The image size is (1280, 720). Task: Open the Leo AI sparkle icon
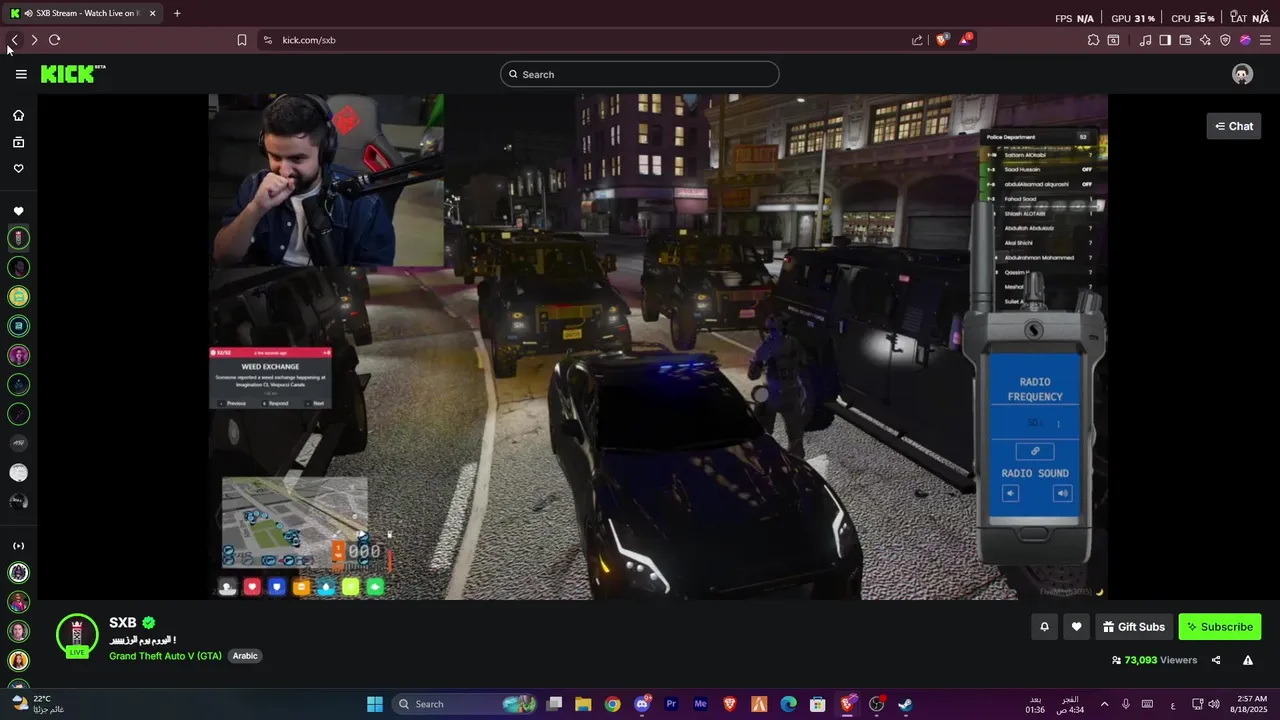1205,40
